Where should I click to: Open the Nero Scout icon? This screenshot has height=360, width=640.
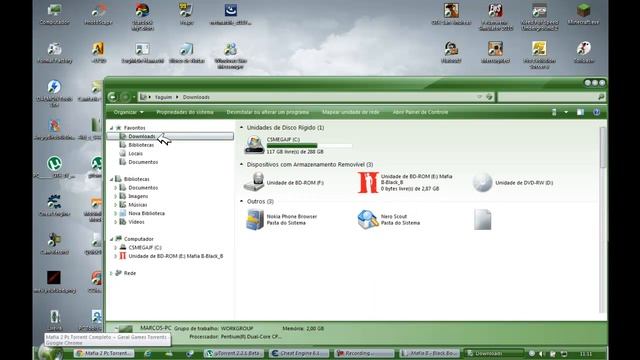click(368, 220)
